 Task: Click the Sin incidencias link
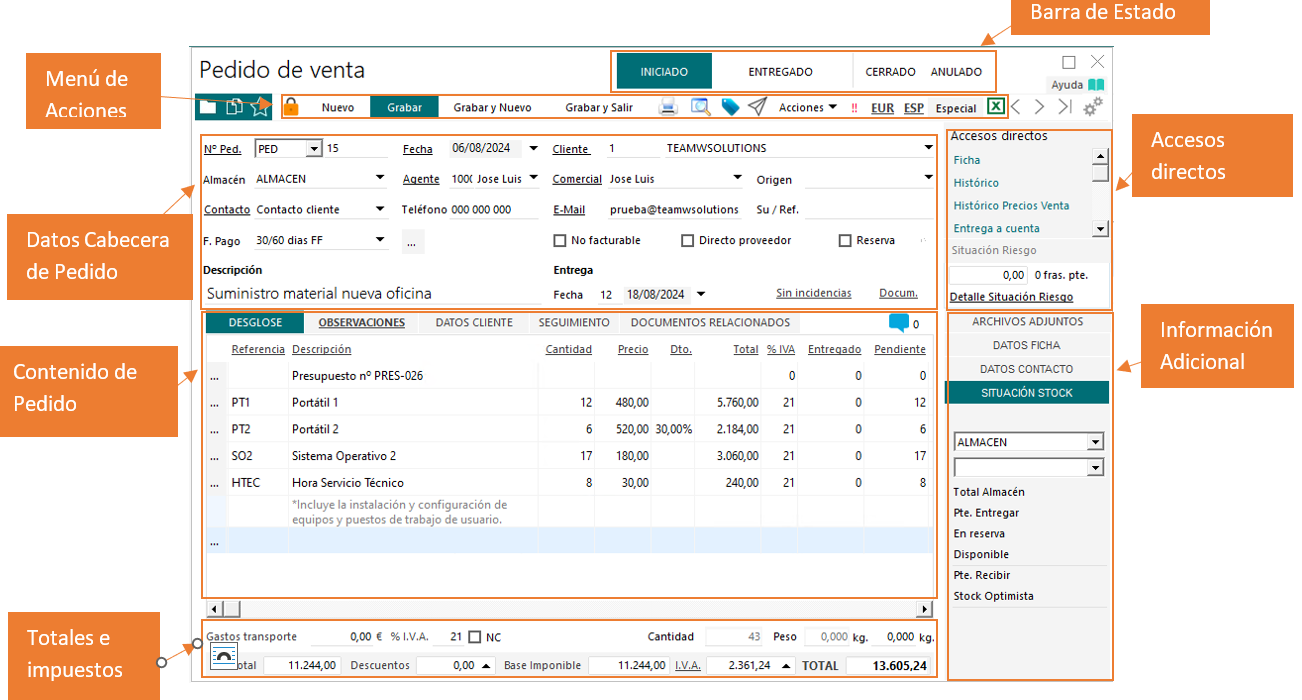pos(814,294)
